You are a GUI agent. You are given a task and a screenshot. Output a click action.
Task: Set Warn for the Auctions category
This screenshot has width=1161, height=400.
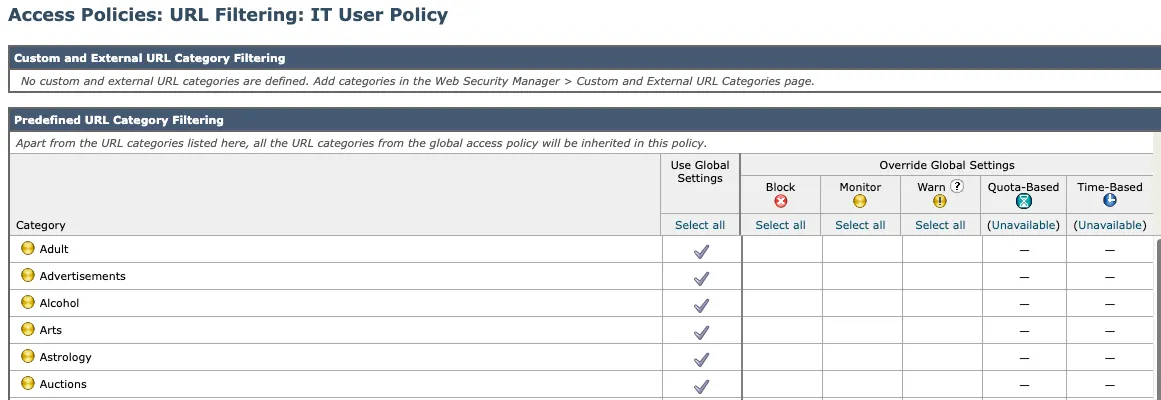coord(942,384)
